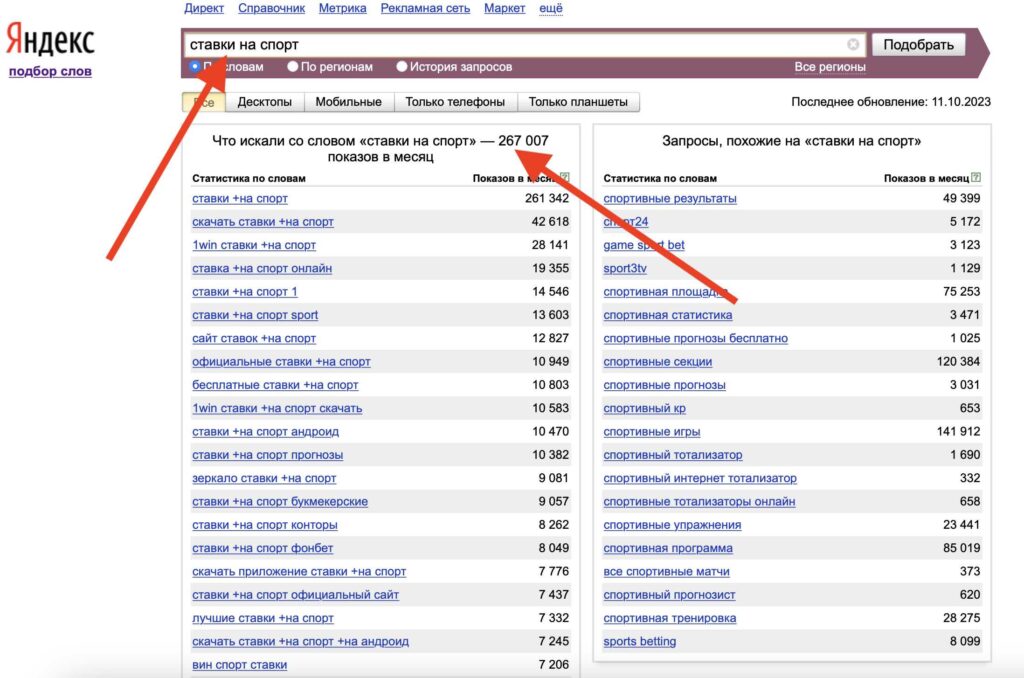Open the sports betting similar query
Screen dimensions: 1024x678
pos(639,641)
